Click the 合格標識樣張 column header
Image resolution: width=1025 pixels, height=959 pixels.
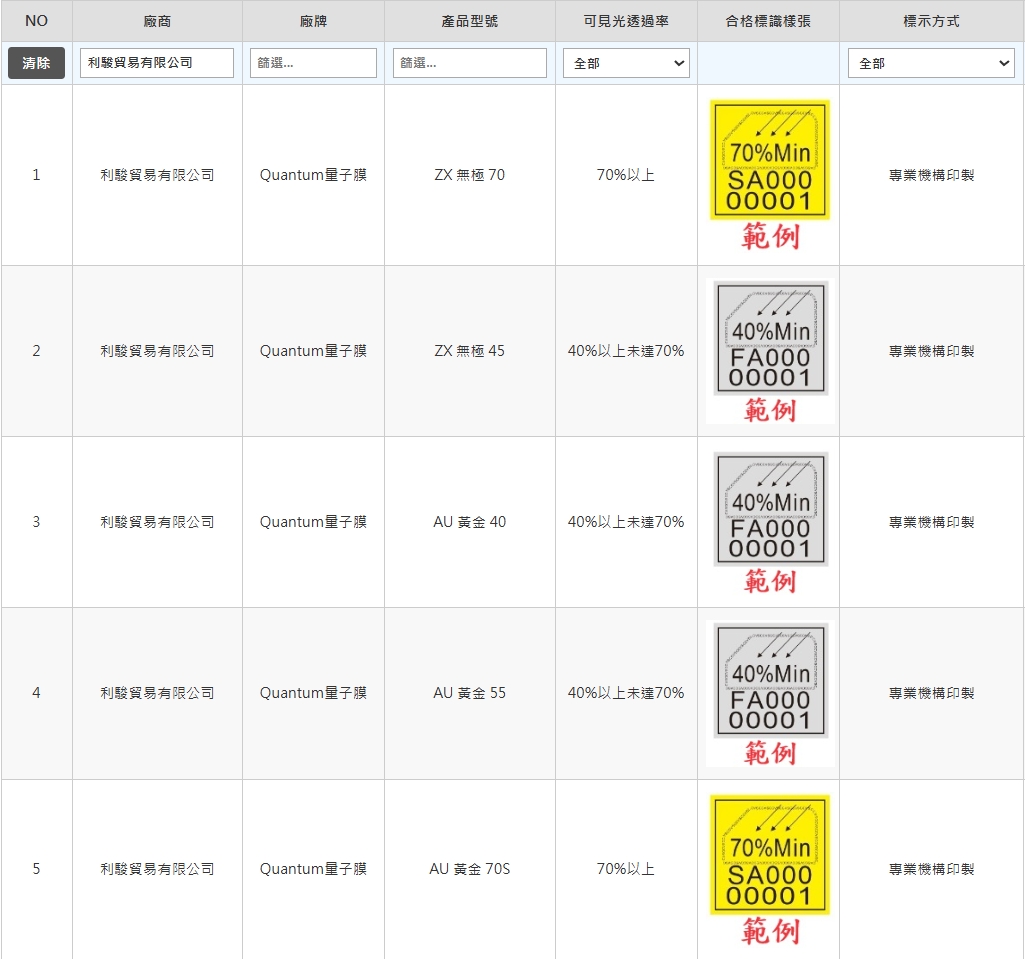click(x=768, y=21)
